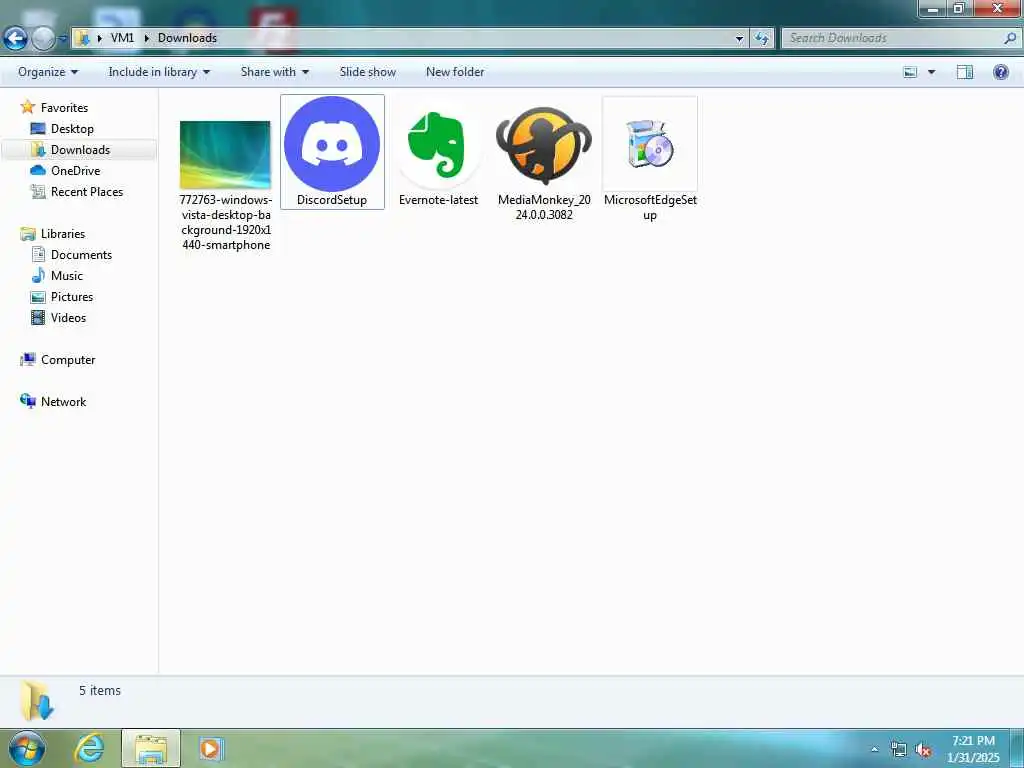Show hidden system tray icons
This screenshot has height=768, width=1024.
[874, 749]
